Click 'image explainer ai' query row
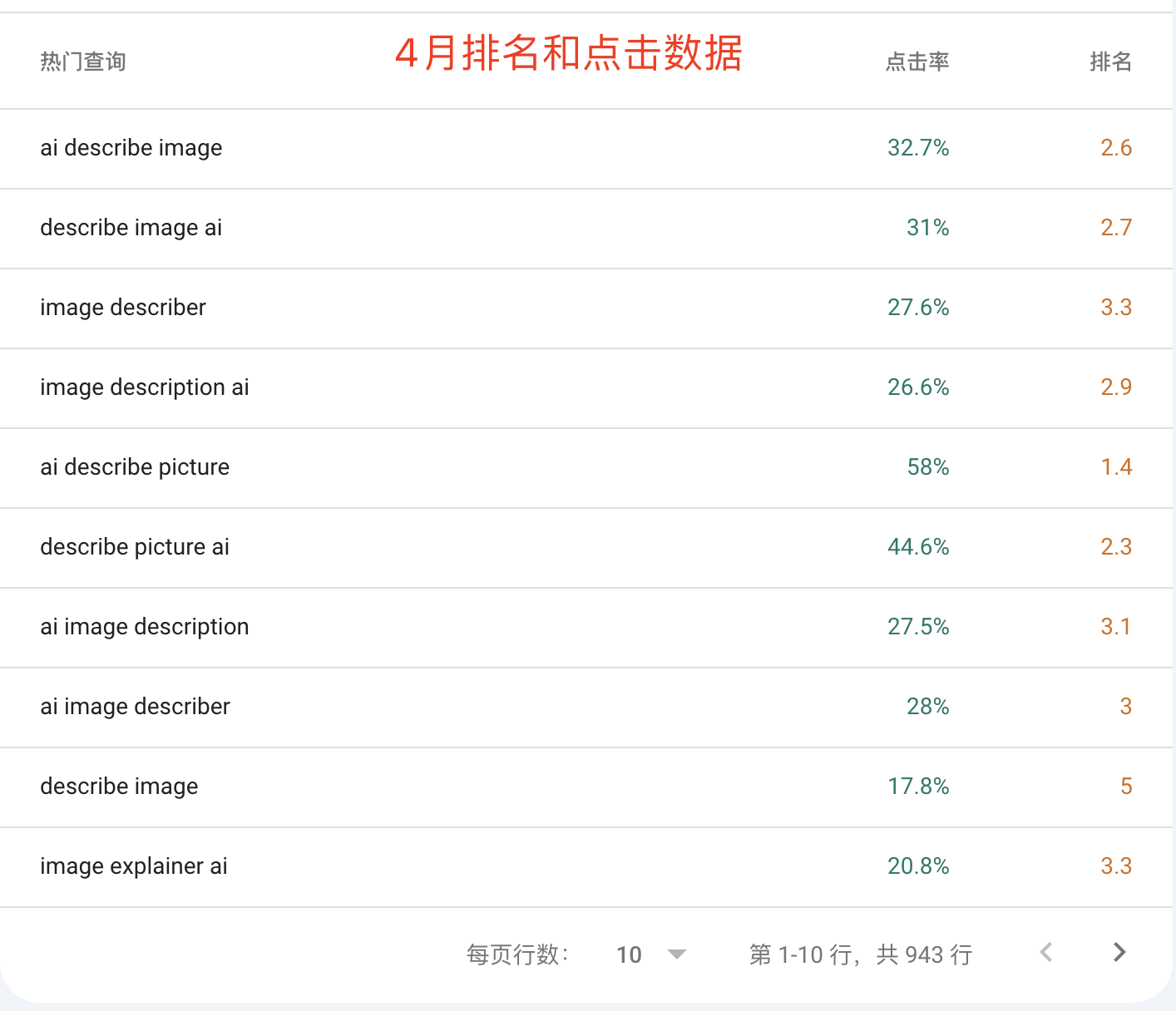This screenshot has height=1011, width=1176. point(586,867)
